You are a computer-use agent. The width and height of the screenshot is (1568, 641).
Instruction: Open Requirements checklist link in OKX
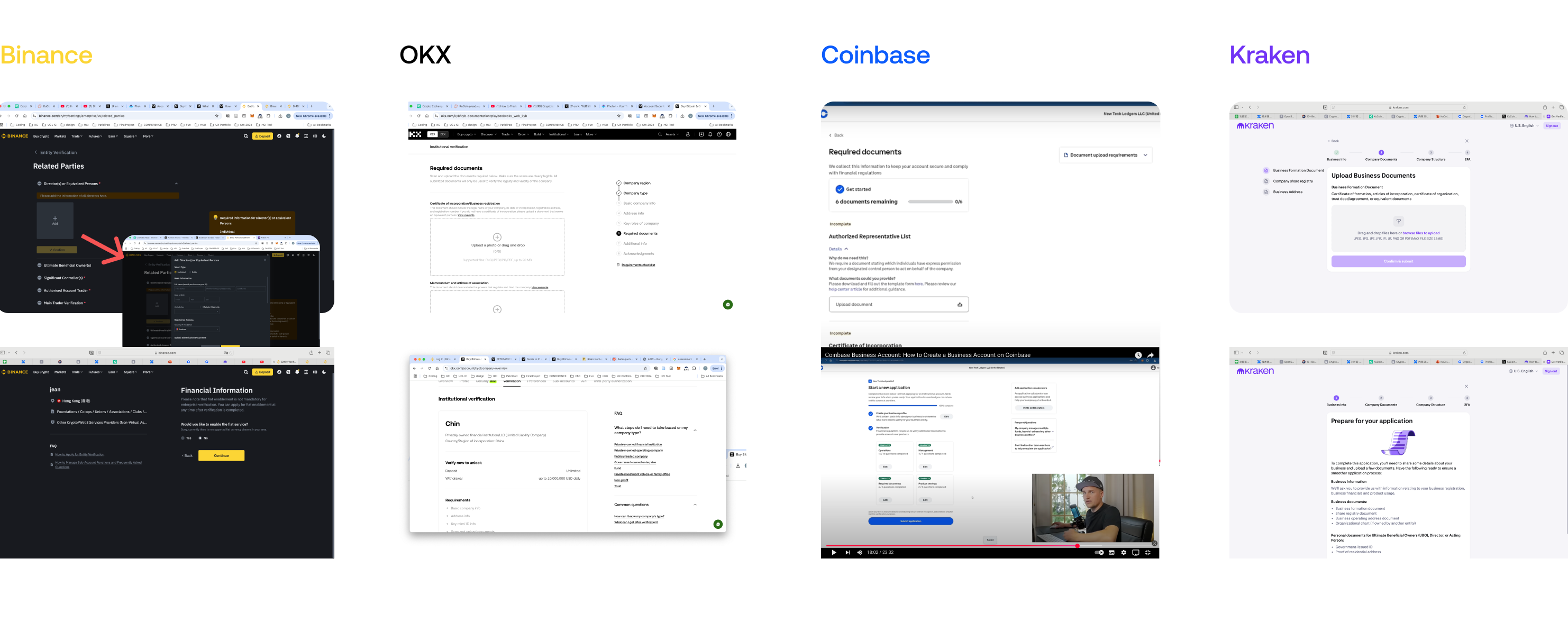638,265
